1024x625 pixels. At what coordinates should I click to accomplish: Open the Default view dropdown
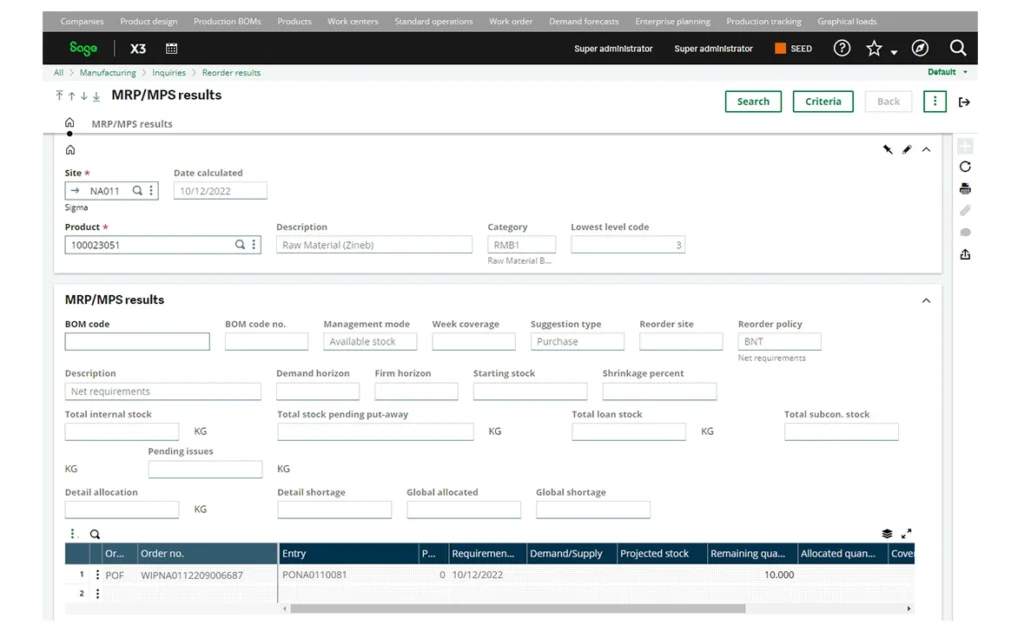[x=947, y=72]
